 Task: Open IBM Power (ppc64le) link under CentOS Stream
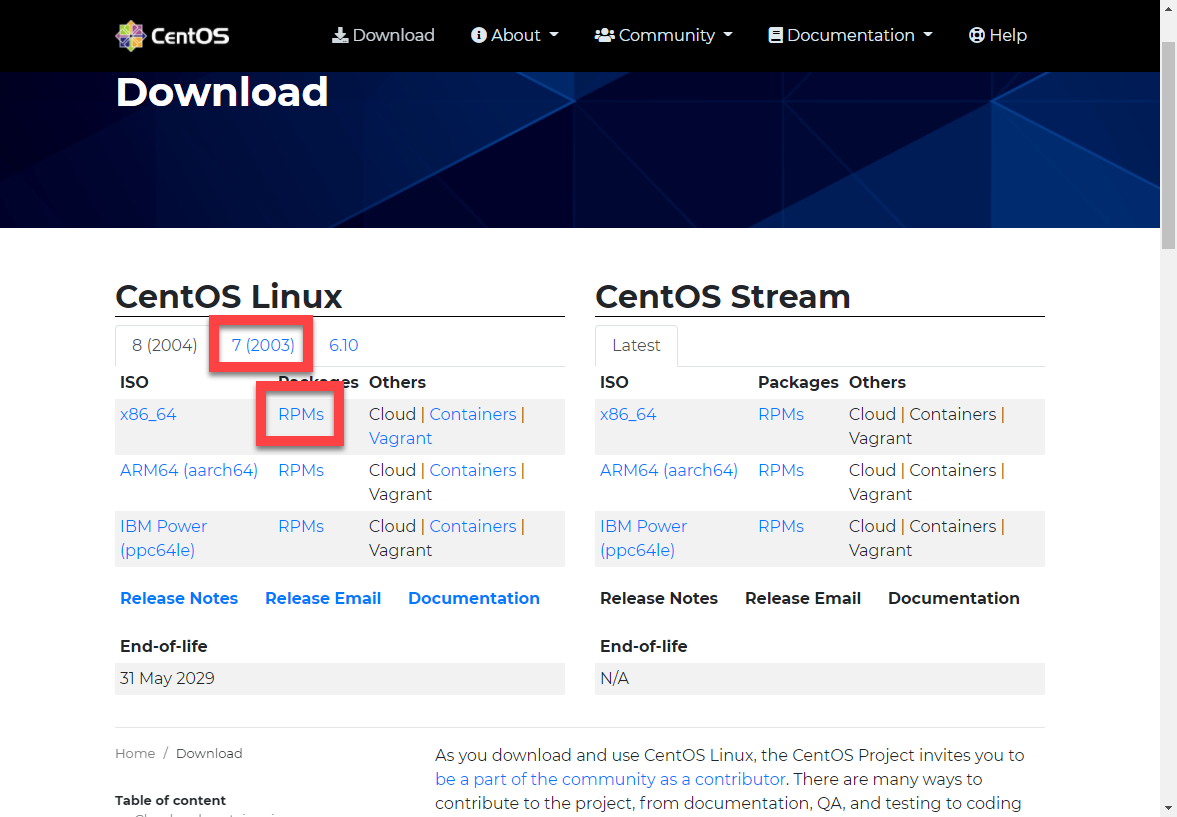point(643,538)
